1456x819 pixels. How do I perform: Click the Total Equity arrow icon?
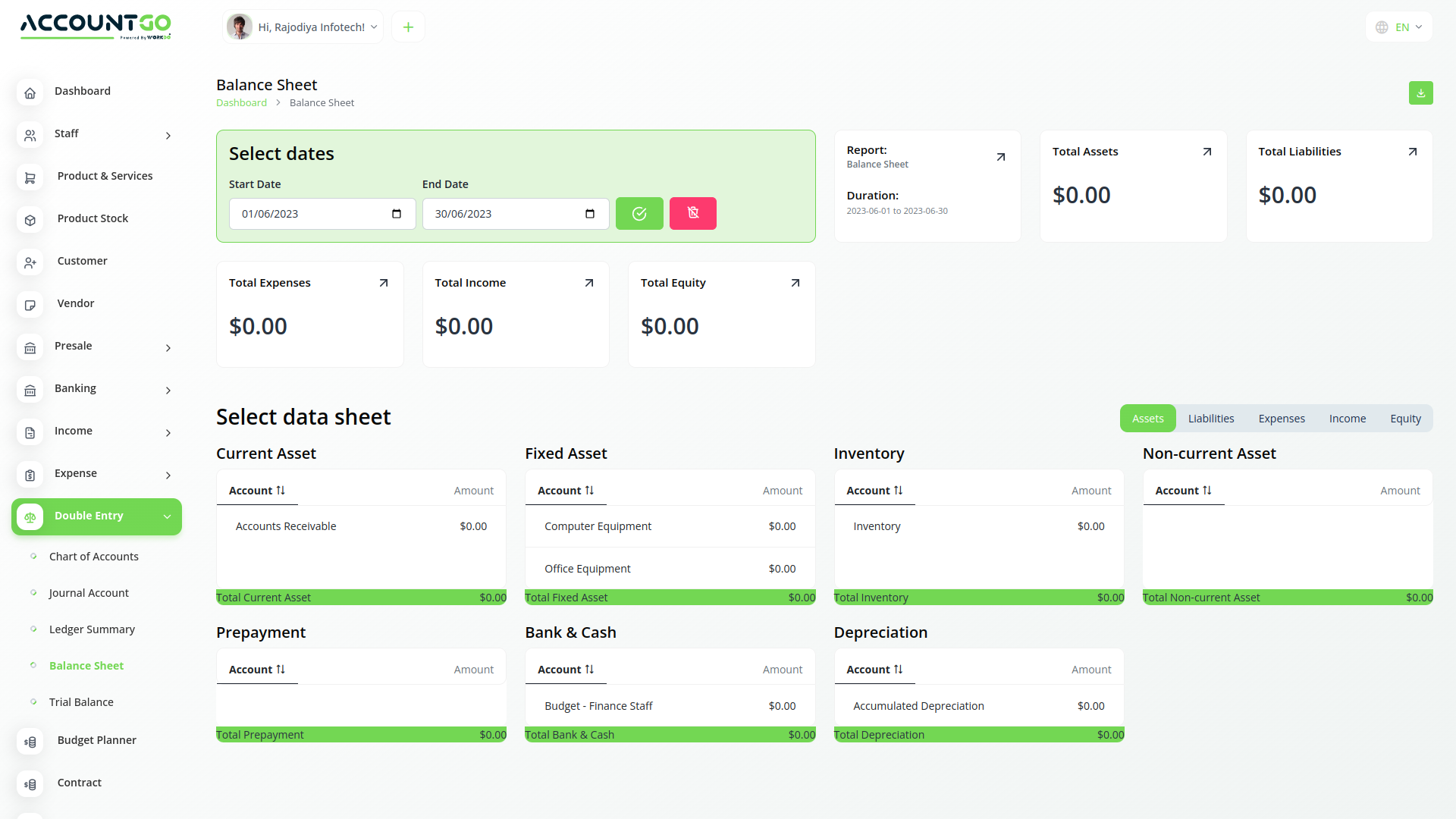click(795, 283)
